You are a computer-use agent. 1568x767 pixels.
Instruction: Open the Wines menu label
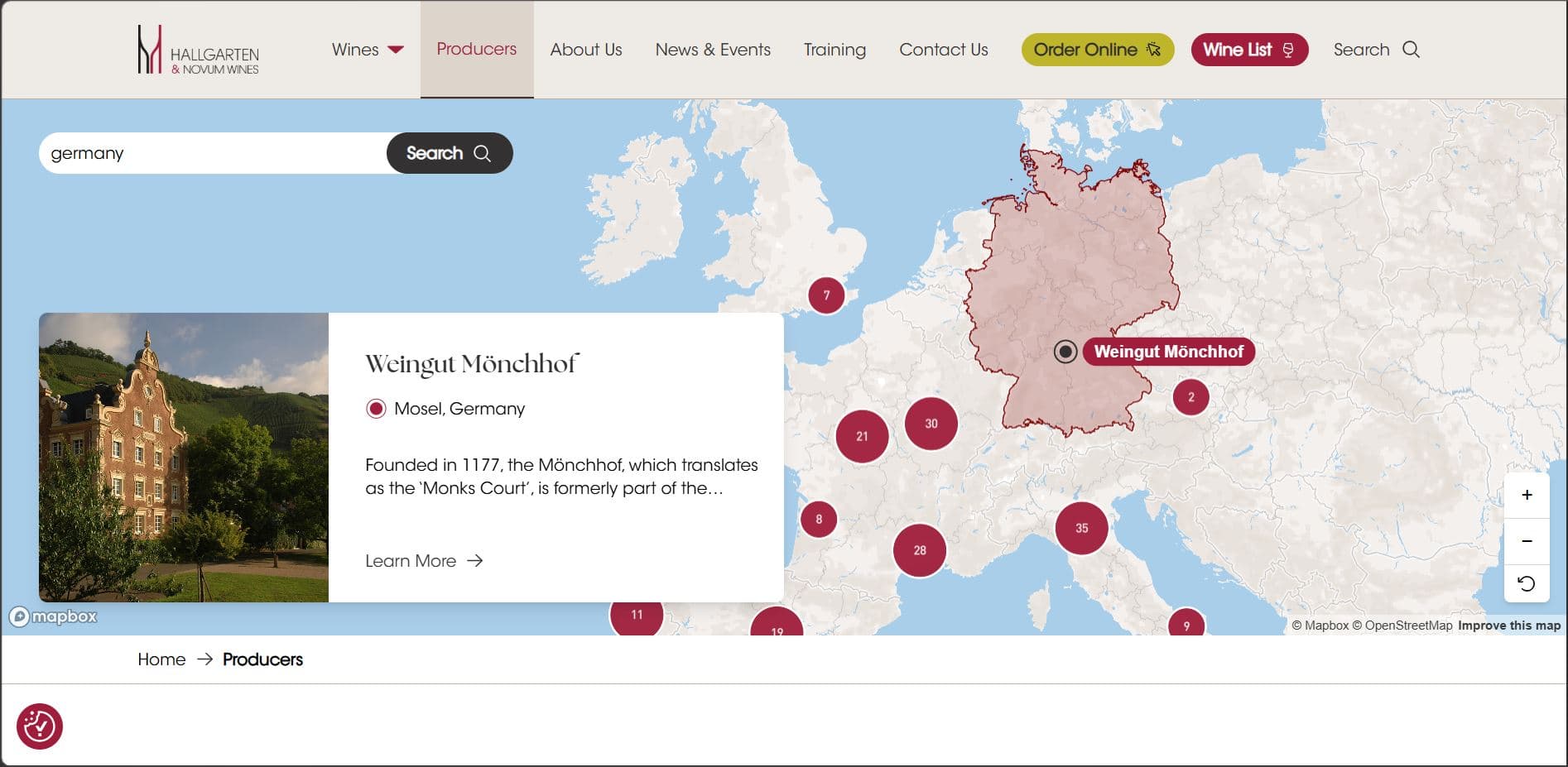[355, 50]
